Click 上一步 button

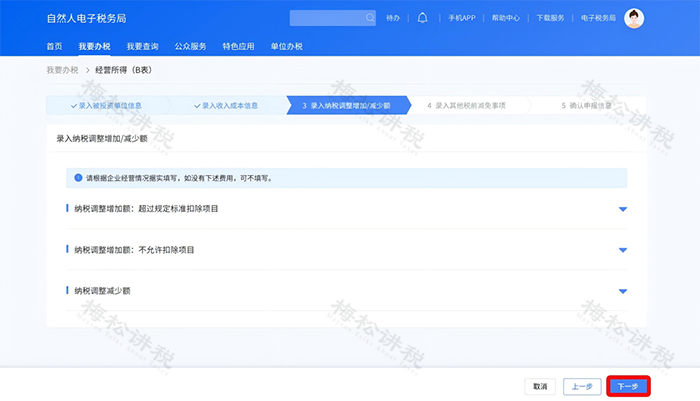pyautogui.click(x=582, y=386)
